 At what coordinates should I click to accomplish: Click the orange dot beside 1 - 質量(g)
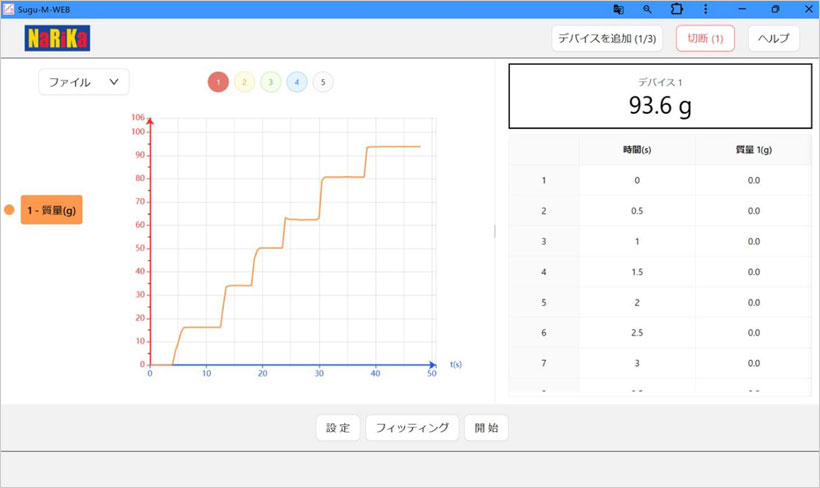point(9,210)
